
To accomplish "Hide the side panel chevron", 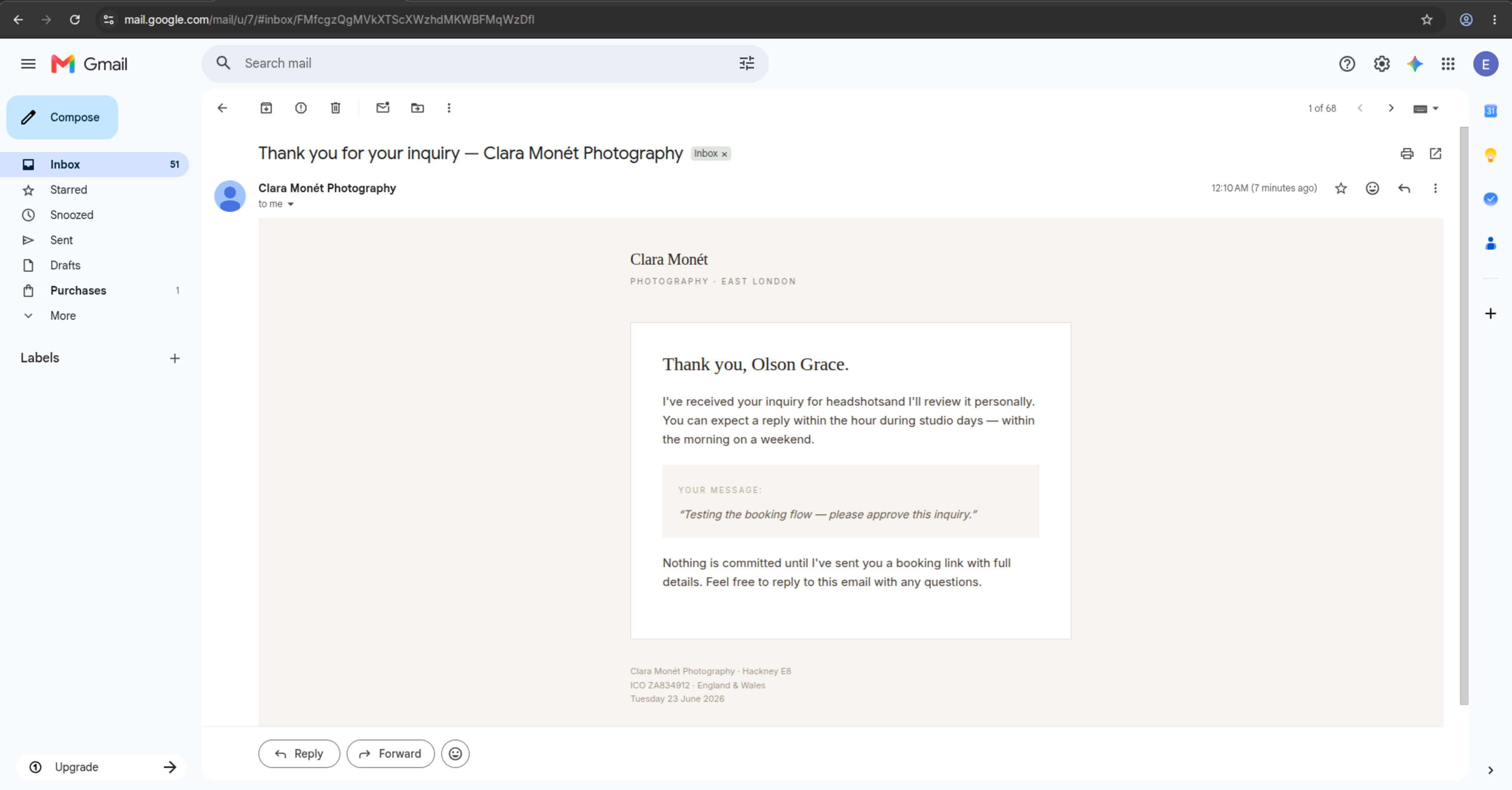I will [x=1491, y=770].
